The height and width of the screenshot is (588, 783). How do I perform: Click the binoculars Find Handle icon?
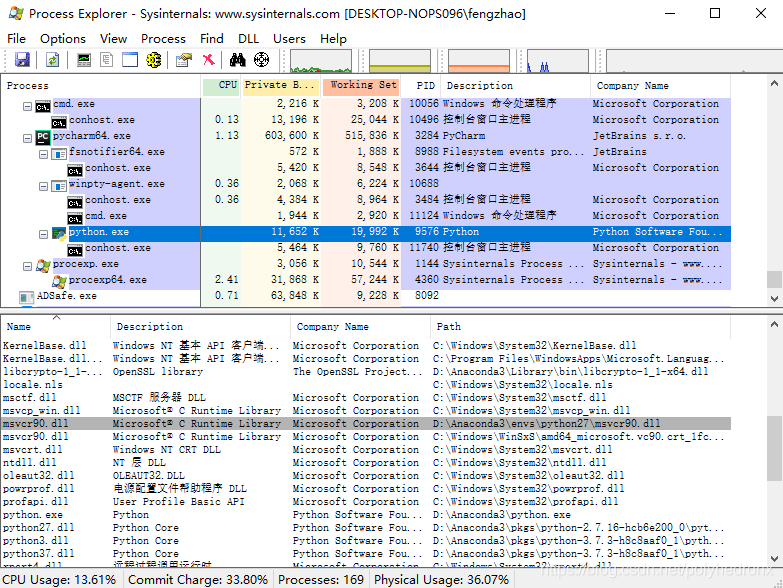tap(238, 60)
